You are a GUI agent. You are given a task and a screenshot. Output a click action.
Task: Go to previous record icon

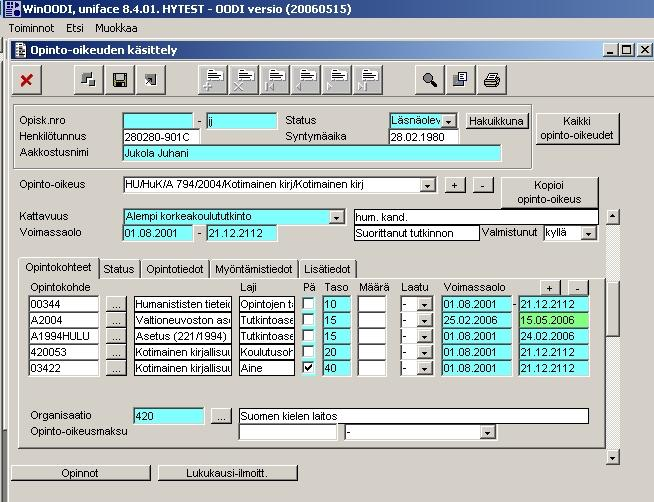click(x=305, y=80)
